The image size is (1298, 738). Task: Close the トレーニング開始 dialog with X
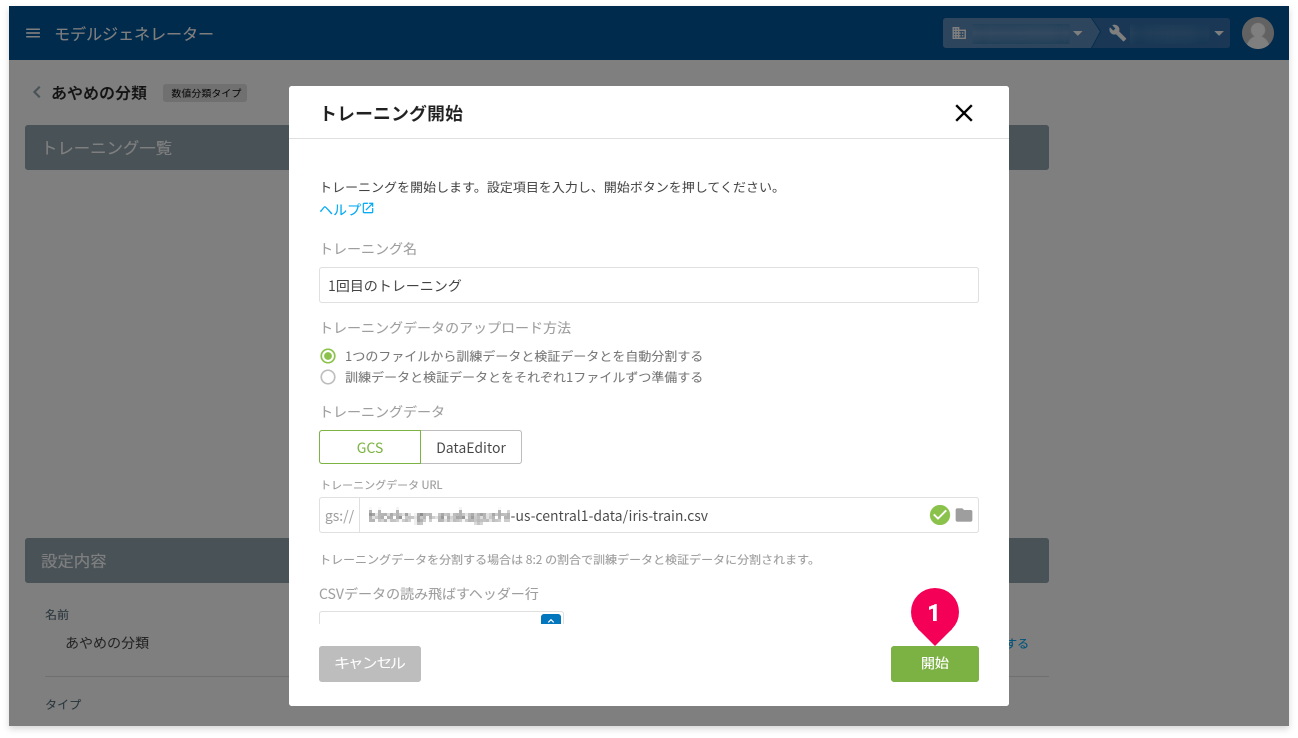click(x=963, y=113)
